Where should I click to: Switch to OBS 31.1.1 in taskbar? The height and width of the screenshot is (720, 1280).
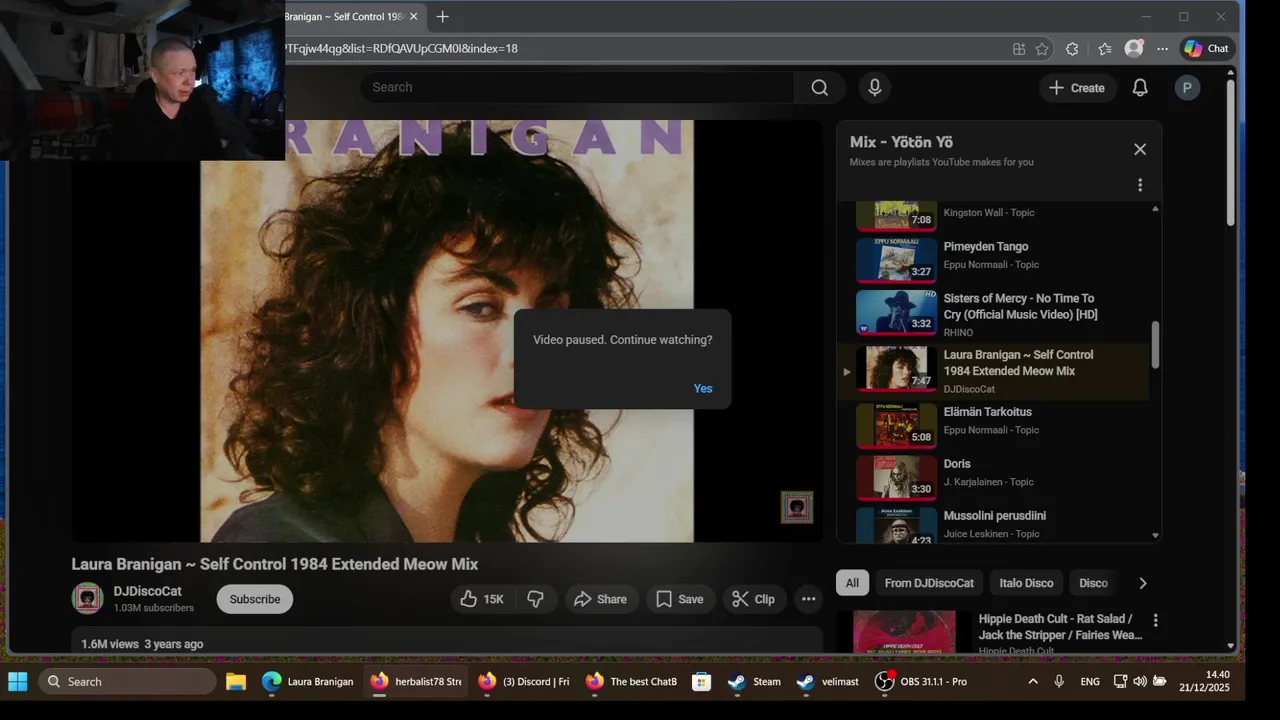click(x=921, y=681)
